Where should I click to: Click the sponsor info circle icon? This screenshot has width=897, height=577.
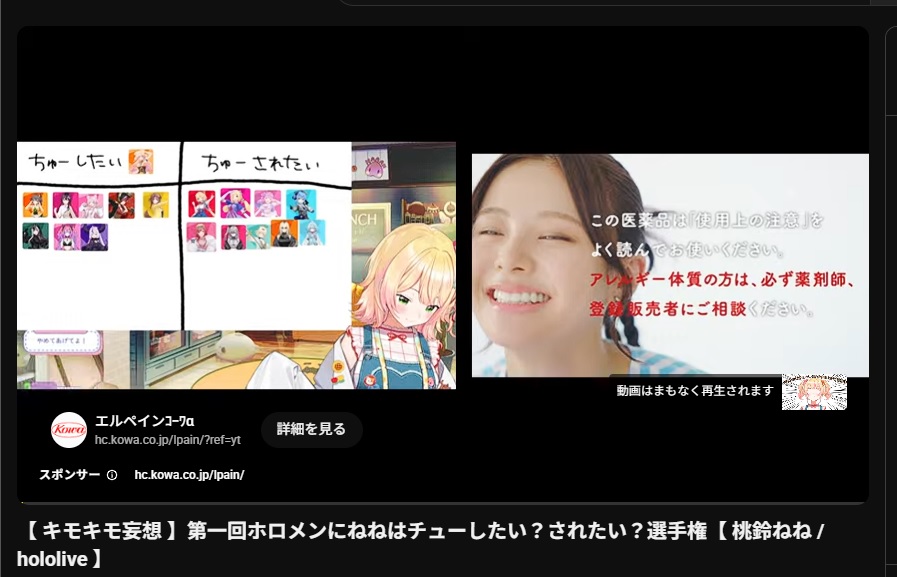[112, 475]
